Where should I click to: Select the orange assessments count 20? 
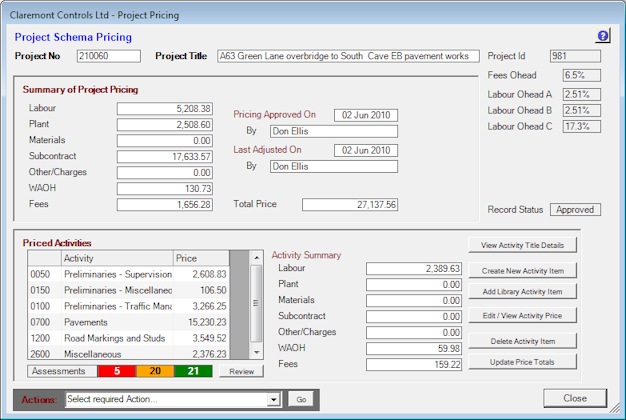[155, 371]
